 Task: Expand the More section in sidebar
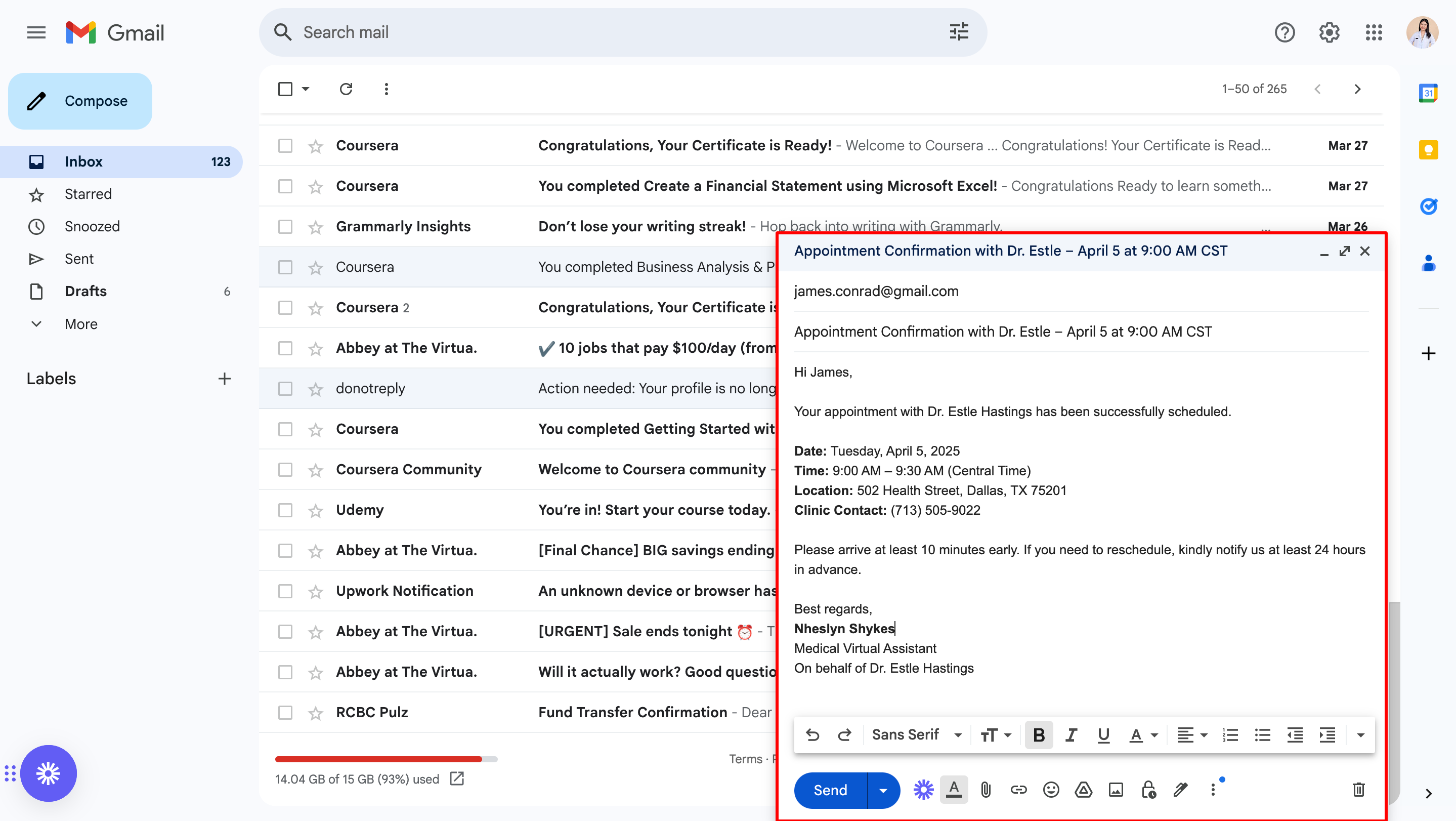point(81,324)
